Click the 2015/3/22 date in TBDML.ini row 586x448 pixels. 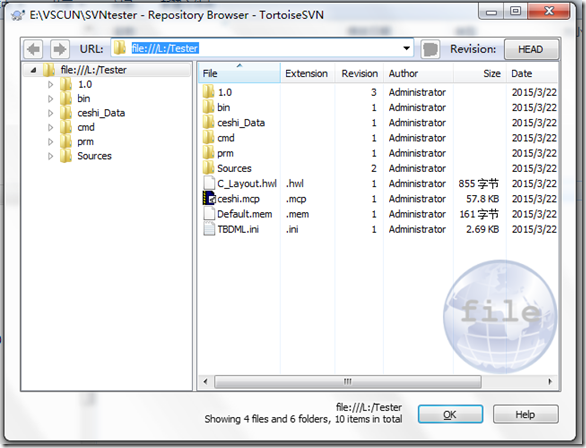click(534, 229)
